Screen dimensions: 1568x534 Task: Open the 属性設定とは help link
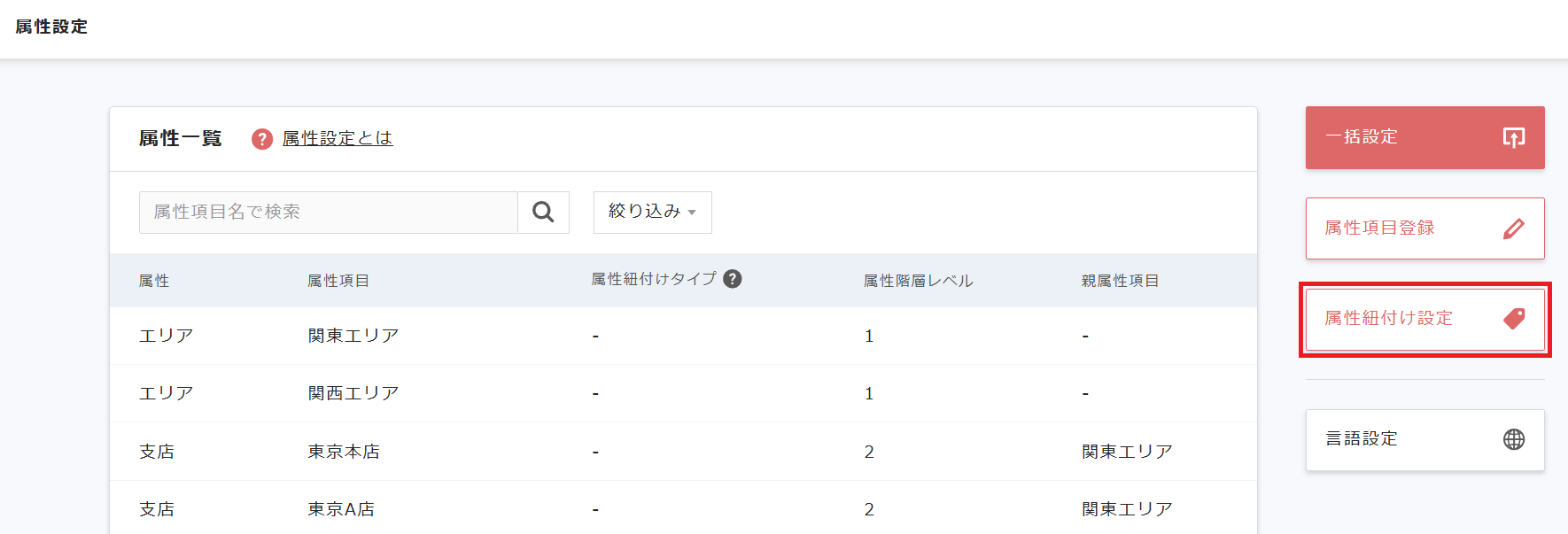(x=338, y=139)
